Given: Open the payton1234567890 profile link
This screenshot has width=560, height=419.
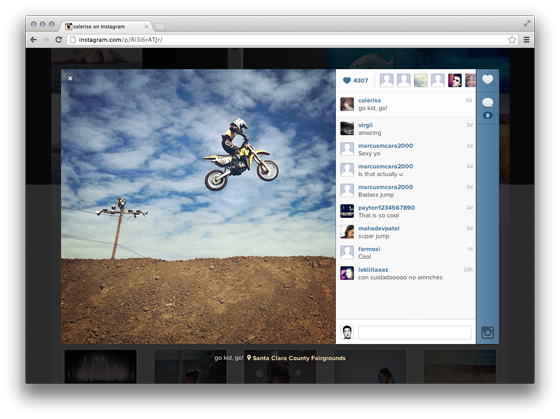Looking at the screenshot, I should (386, 208).
